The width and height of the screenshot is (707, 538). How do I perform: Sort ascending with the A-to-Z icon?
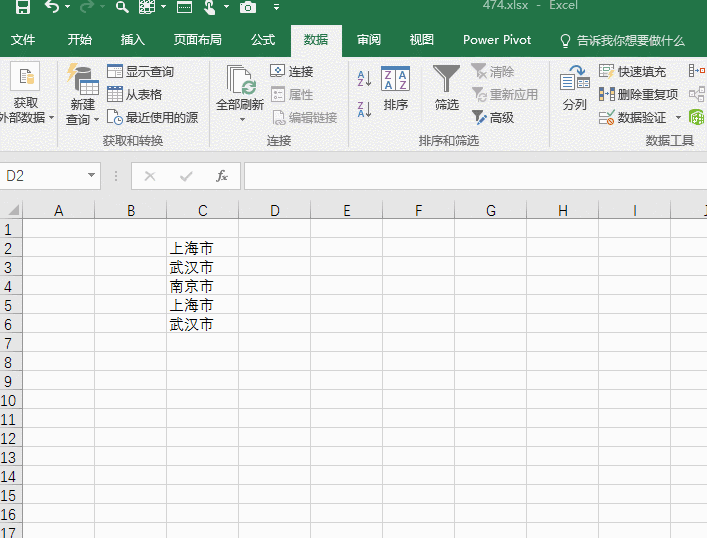364,79
